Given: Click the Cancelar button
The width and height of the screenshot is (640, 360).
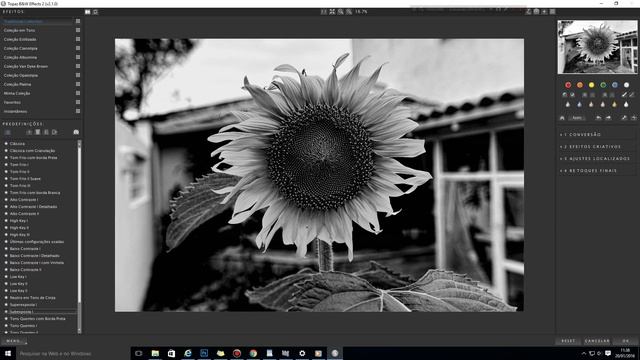Looking at the screenshot, I should click(x=597, y=341).
